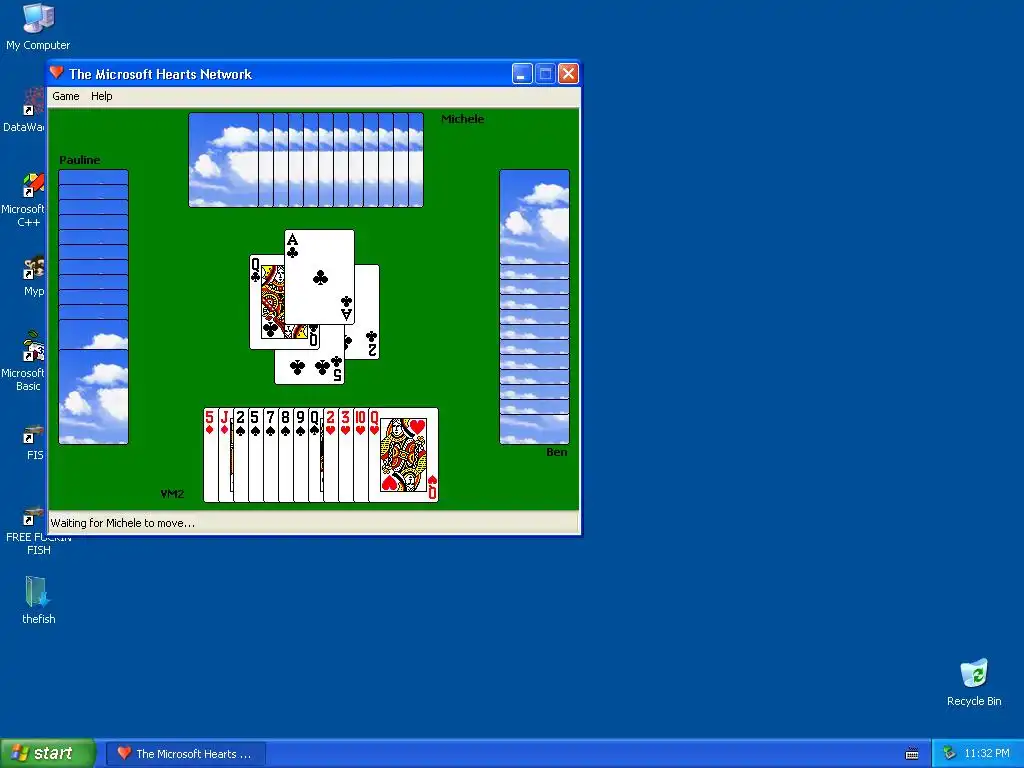The image size is (1024, 768).
Task: Play the 10 of hearts
Action: (360, 455)
